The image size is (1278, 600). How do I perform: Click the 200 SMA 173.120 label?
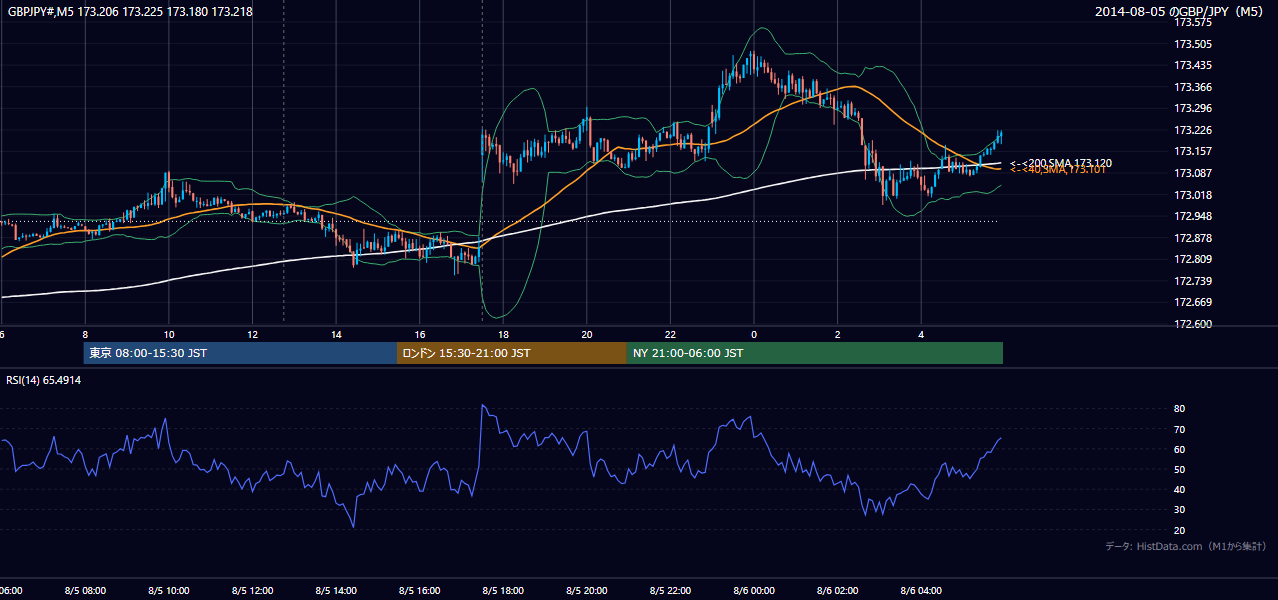(x=1061, y=162)
